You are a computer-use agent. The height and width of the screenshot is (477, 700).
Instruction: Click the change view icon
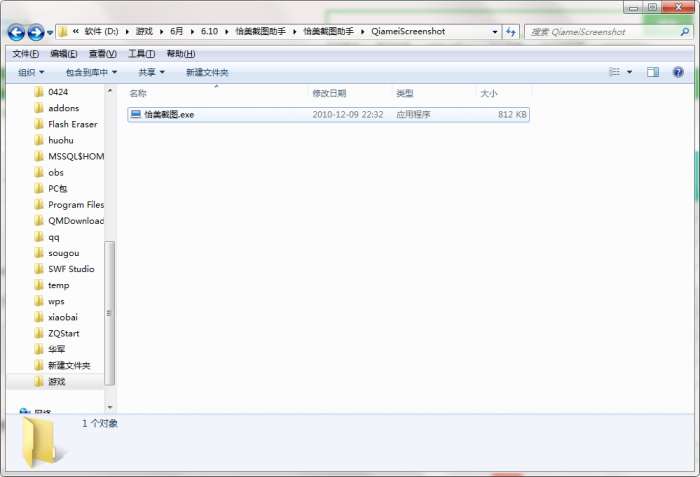point(614,72)
